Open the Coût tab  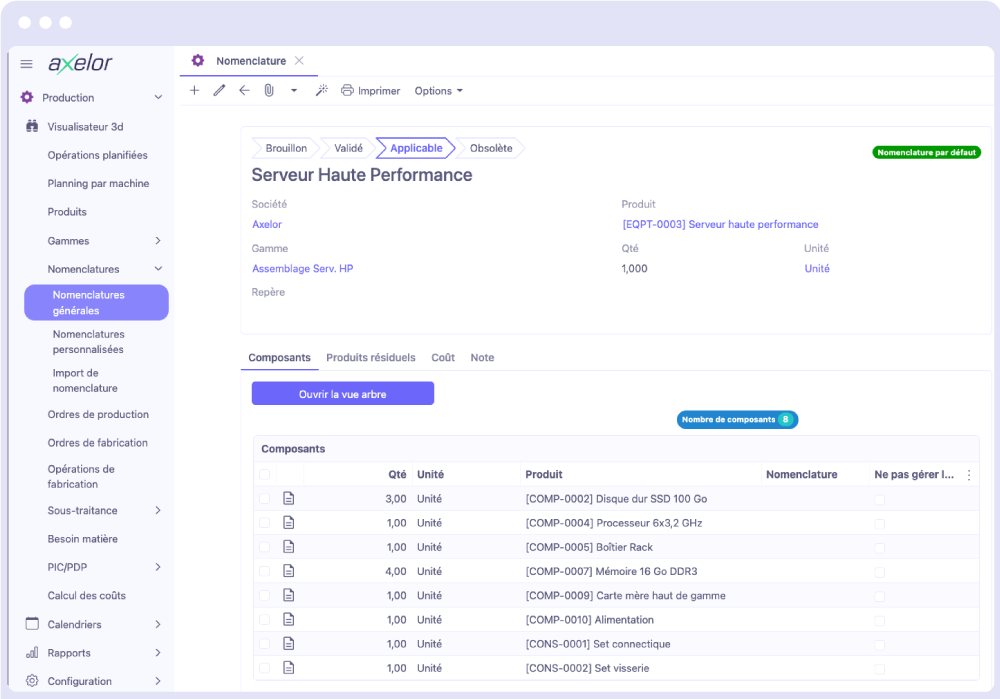point(443,358)
